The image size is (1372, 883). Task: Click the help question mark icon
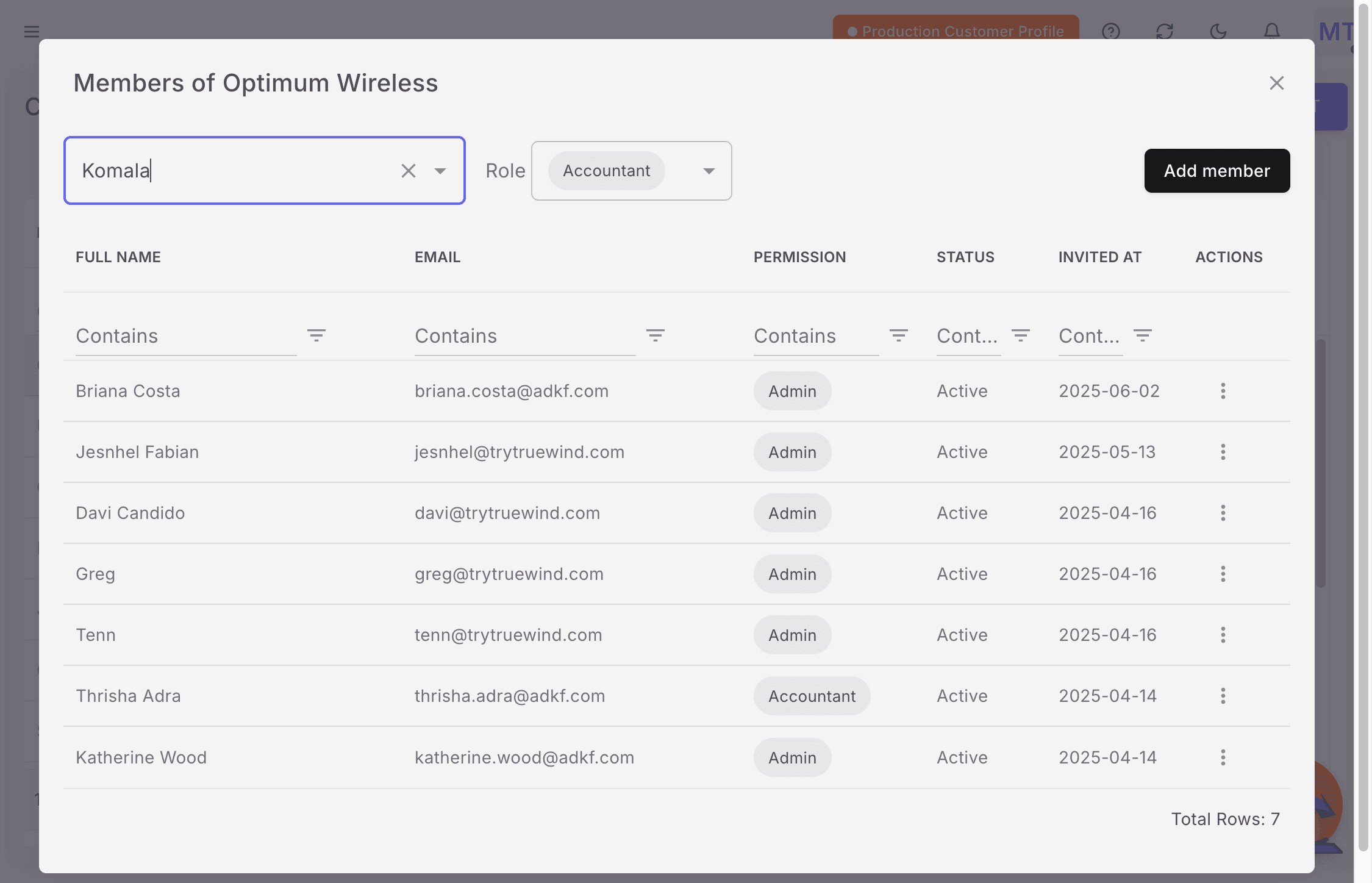point(1111,32)
